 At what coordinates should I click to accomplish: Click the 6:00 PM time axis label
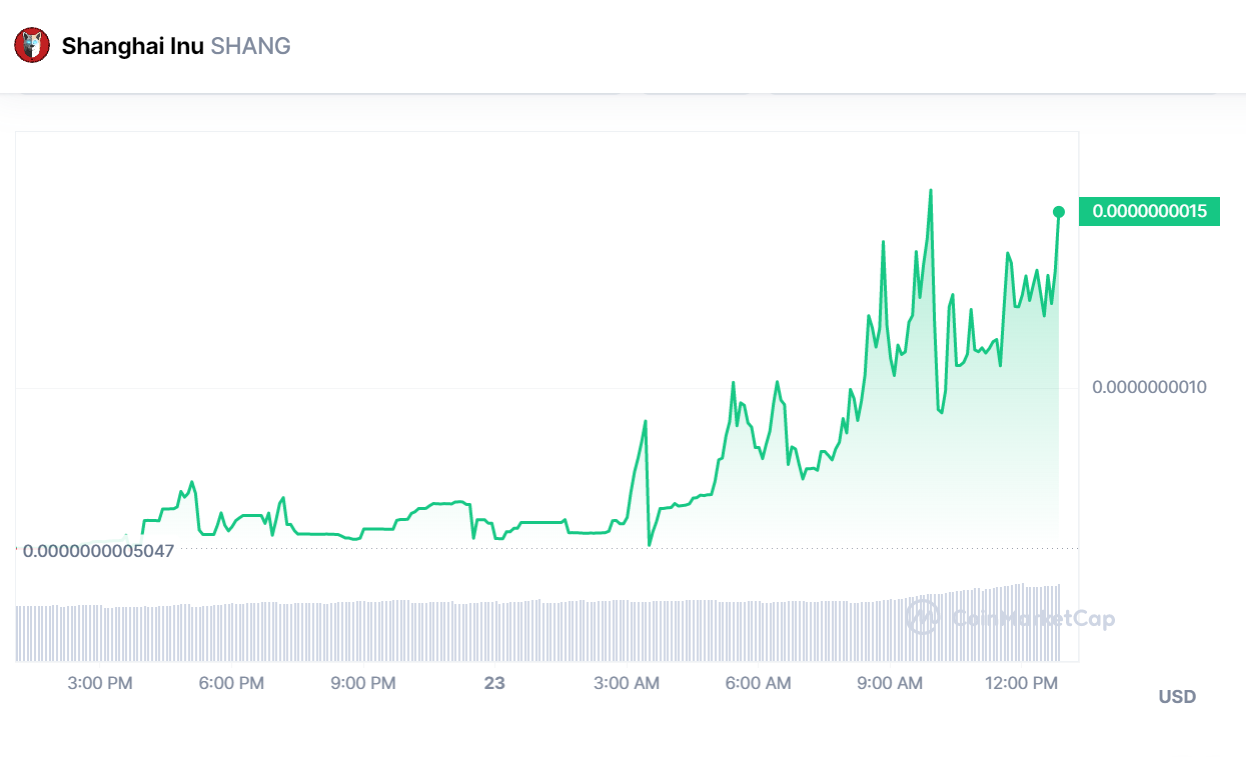[232, 684]
